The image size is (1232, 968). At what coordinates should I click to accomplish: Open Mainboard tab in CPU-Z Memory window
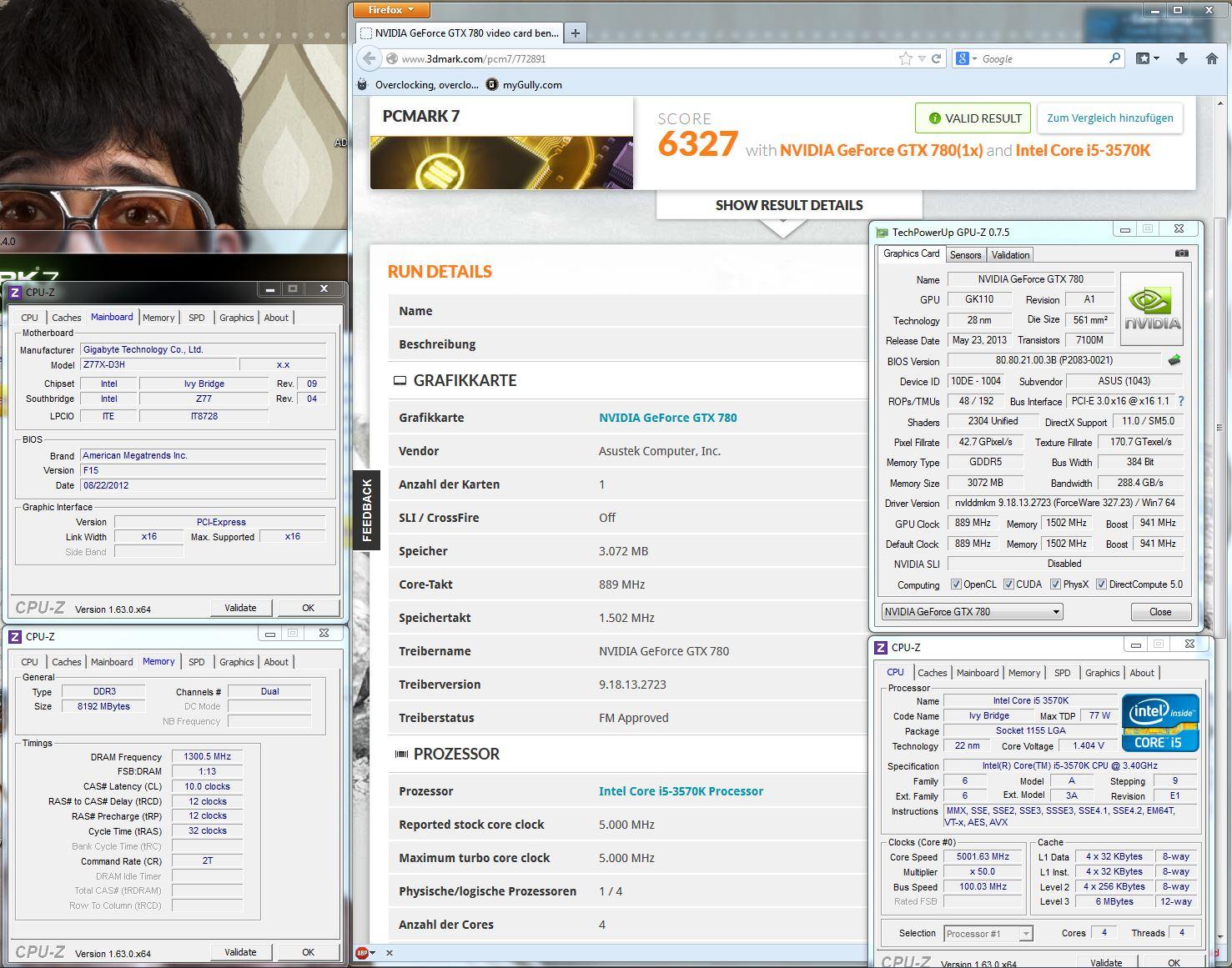tap(112, 662)
